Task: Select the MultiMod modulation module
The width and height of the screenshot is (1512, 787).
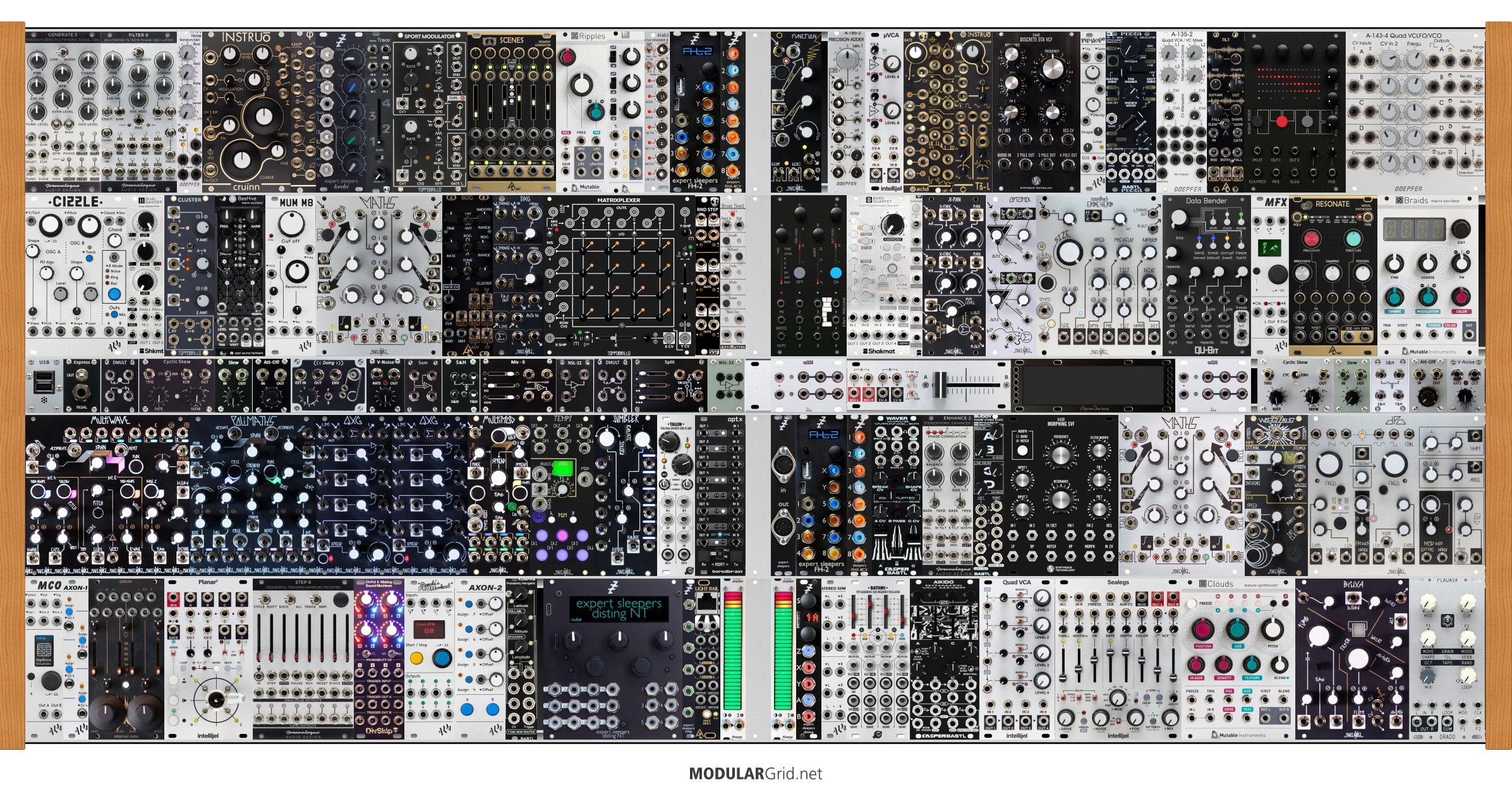Action: tap(499, 495)
